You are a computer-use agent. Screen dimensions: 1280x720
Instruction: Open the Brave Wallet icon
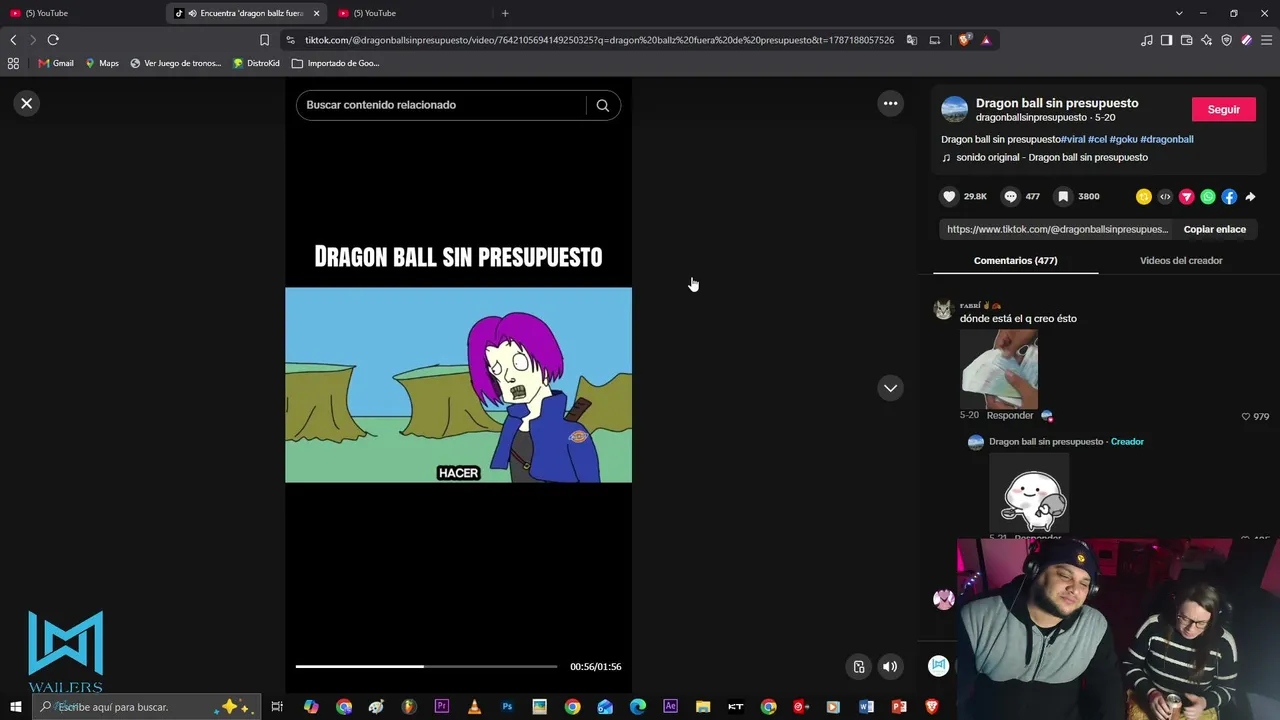[x=1186, y=40]
